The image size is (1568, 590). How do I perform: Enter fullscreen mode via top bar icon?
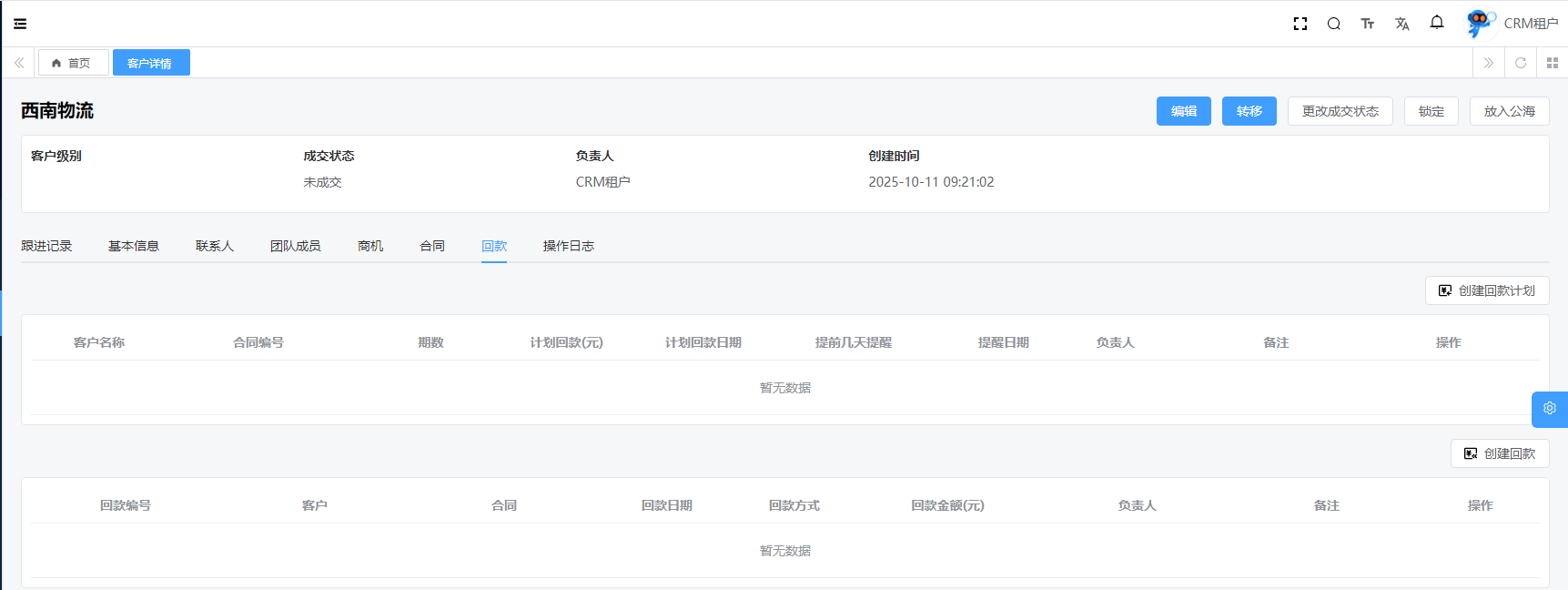(x=1300, y=24)
